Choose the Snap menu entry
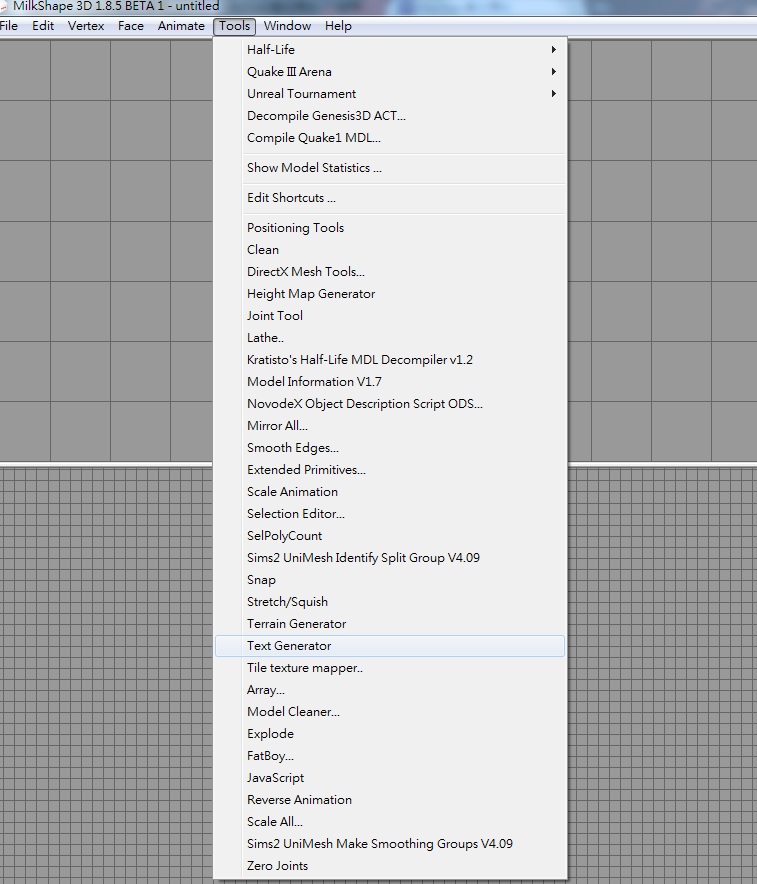757x884 pixels. (x=389, y=579)
